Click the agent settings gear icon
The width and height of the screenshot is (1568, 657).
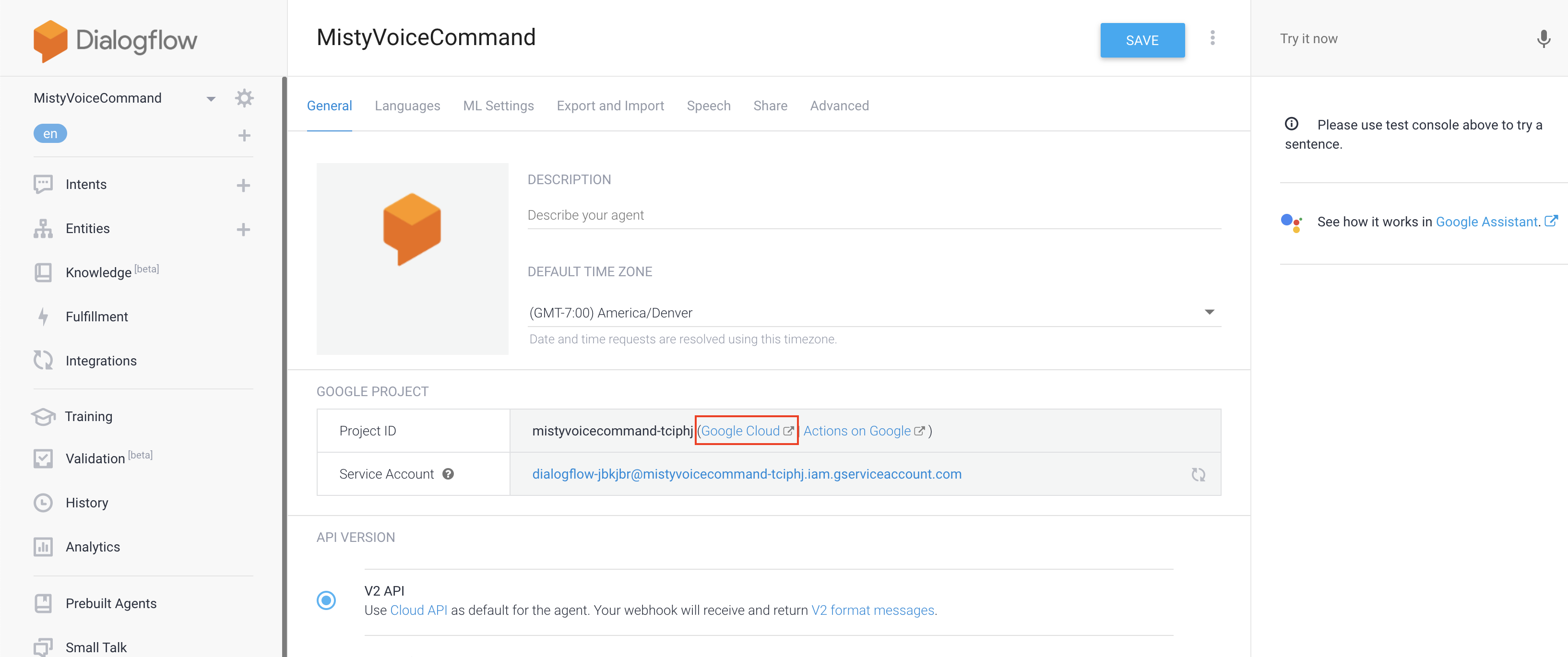[x=244, y=98]
